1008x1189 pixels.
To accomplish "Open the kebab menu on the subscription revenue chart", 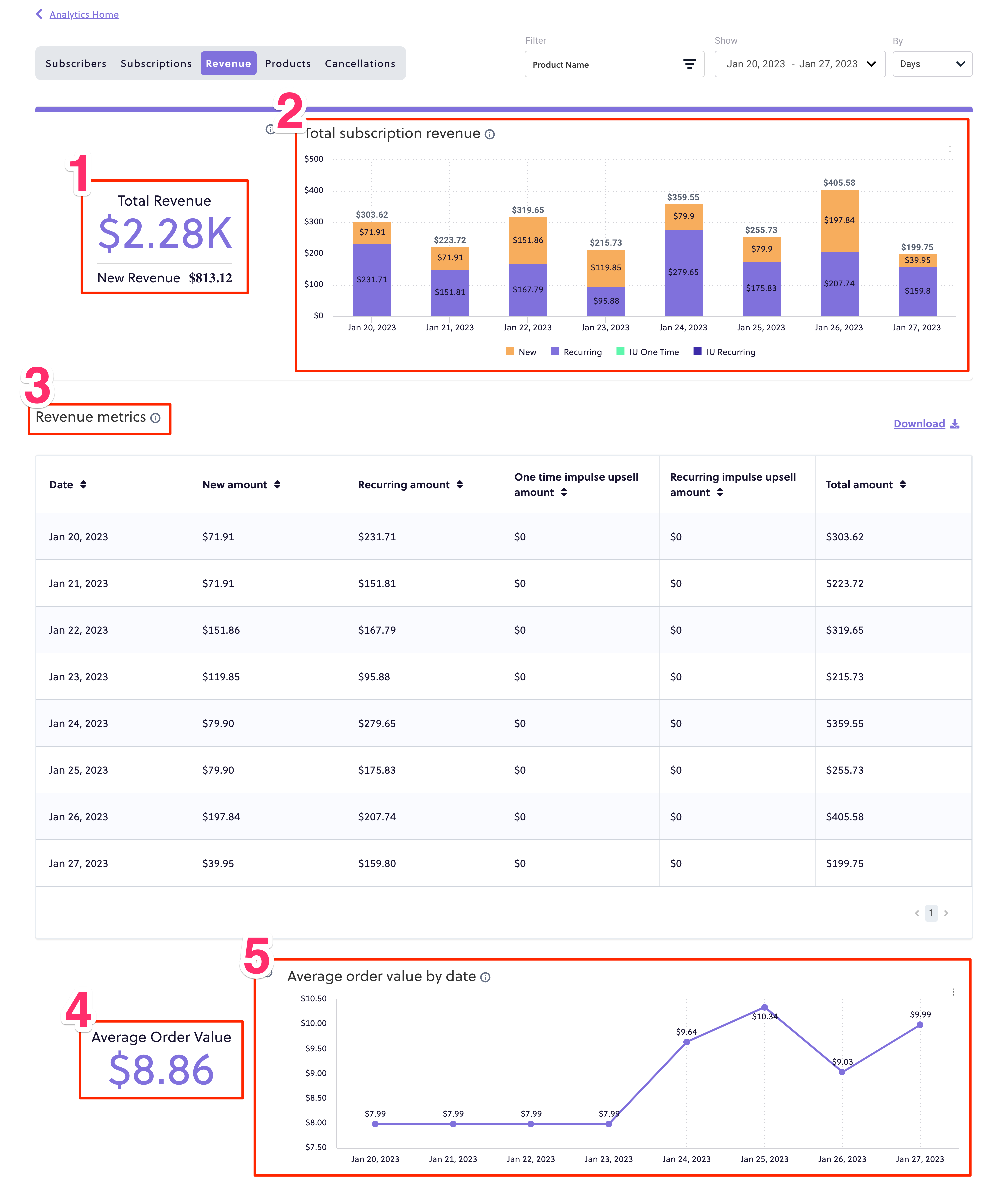I will pos(950,149).
